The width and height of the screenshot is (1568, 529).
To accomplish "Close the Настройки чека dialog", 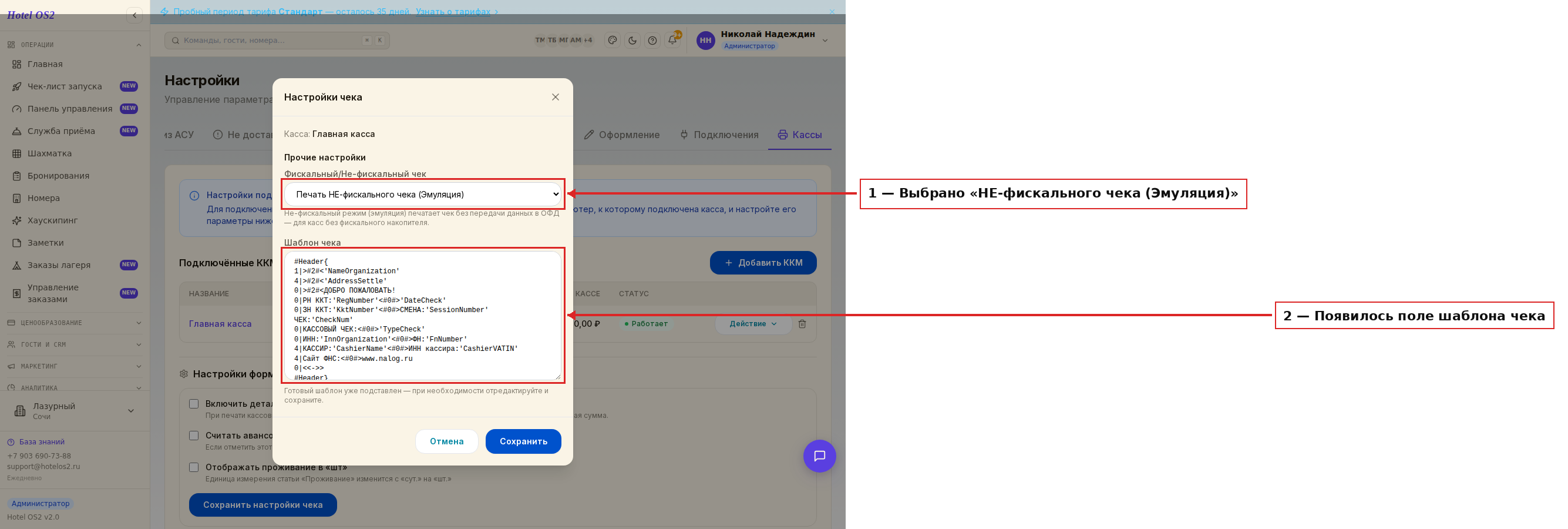I will point(555,97).
